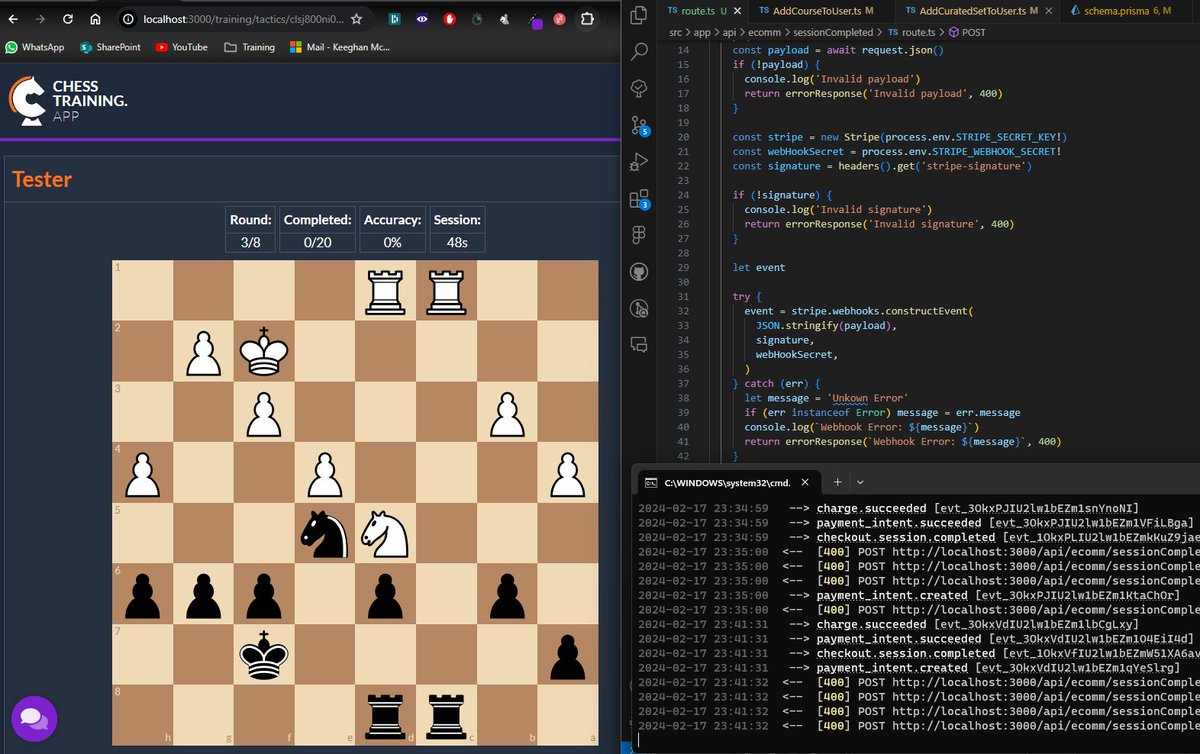The image size is (1200, 754).
Task: Open the GitLens icon in the activity bar
Action: (x=638, y=308)
